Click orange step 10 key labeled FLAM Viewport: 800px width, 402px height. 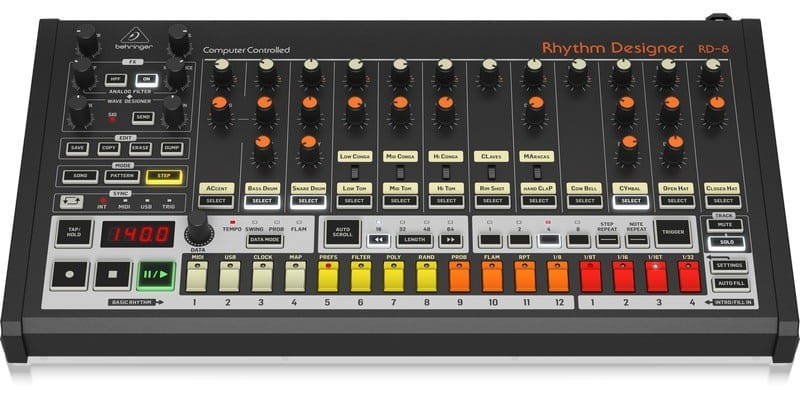(x=492, y=276)
